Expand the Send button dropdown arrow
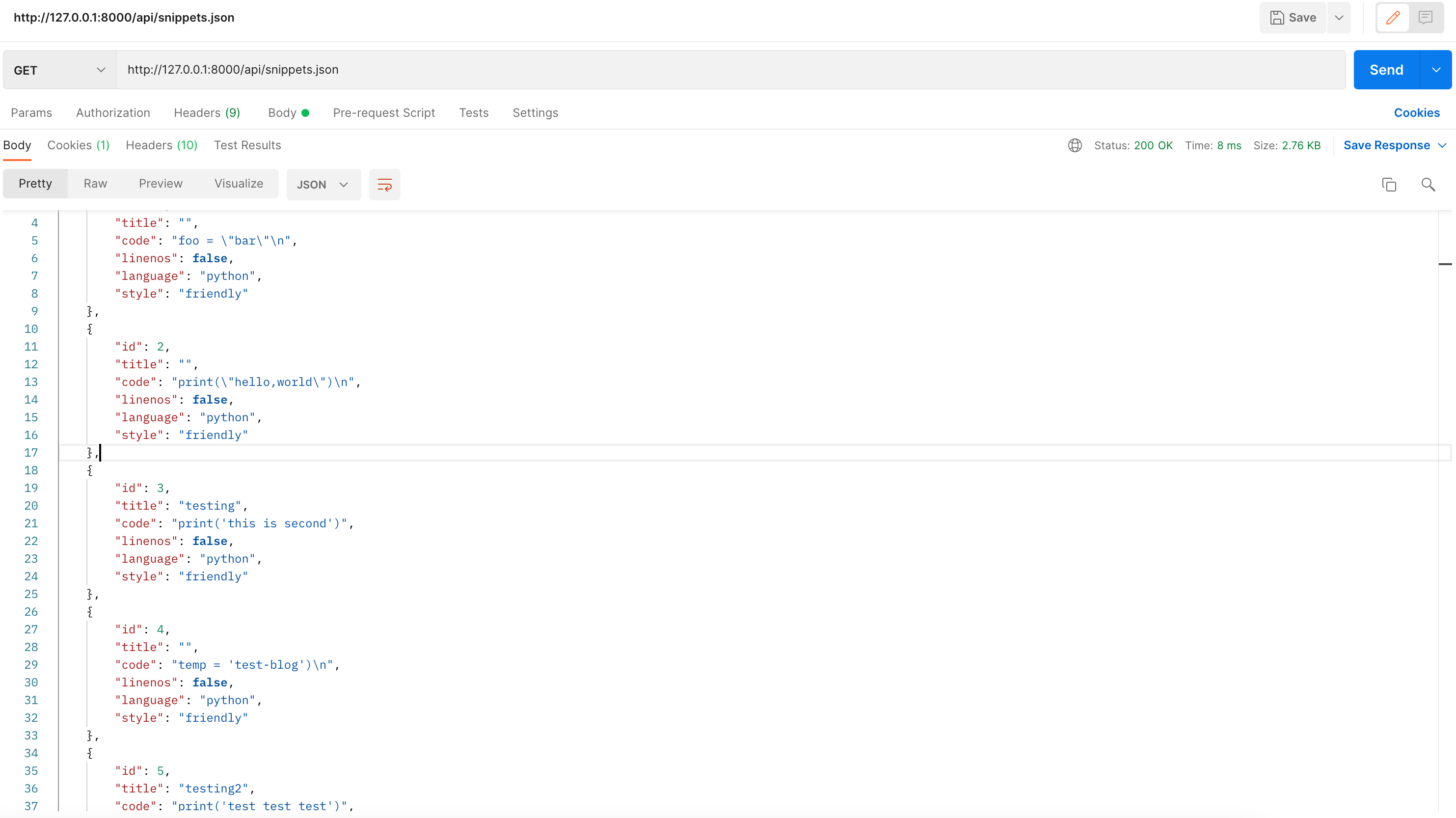Screen dimensions: 1456x818 tap(1436, 70)
